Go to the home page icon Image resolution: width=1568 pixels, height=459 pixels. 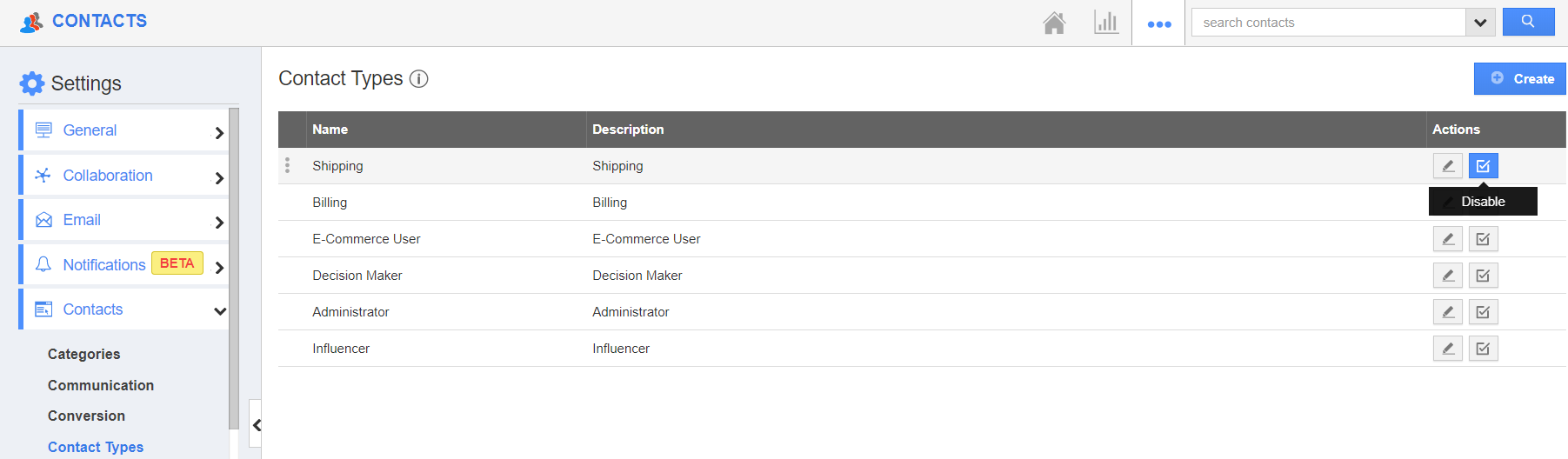point(1054,23)
